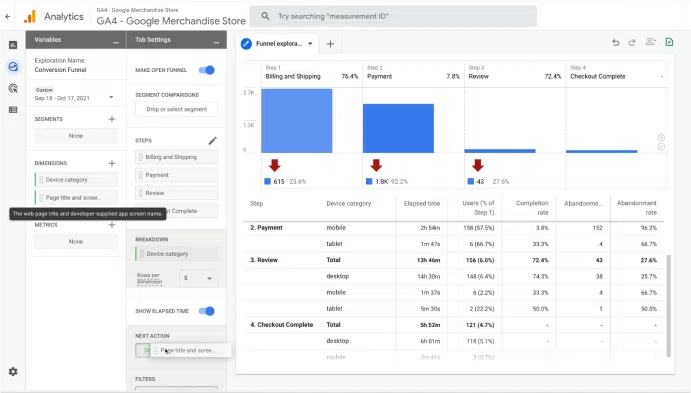Open Admin settings gear icon
This screenshot has width=691, height=393.
click(13, 372)
